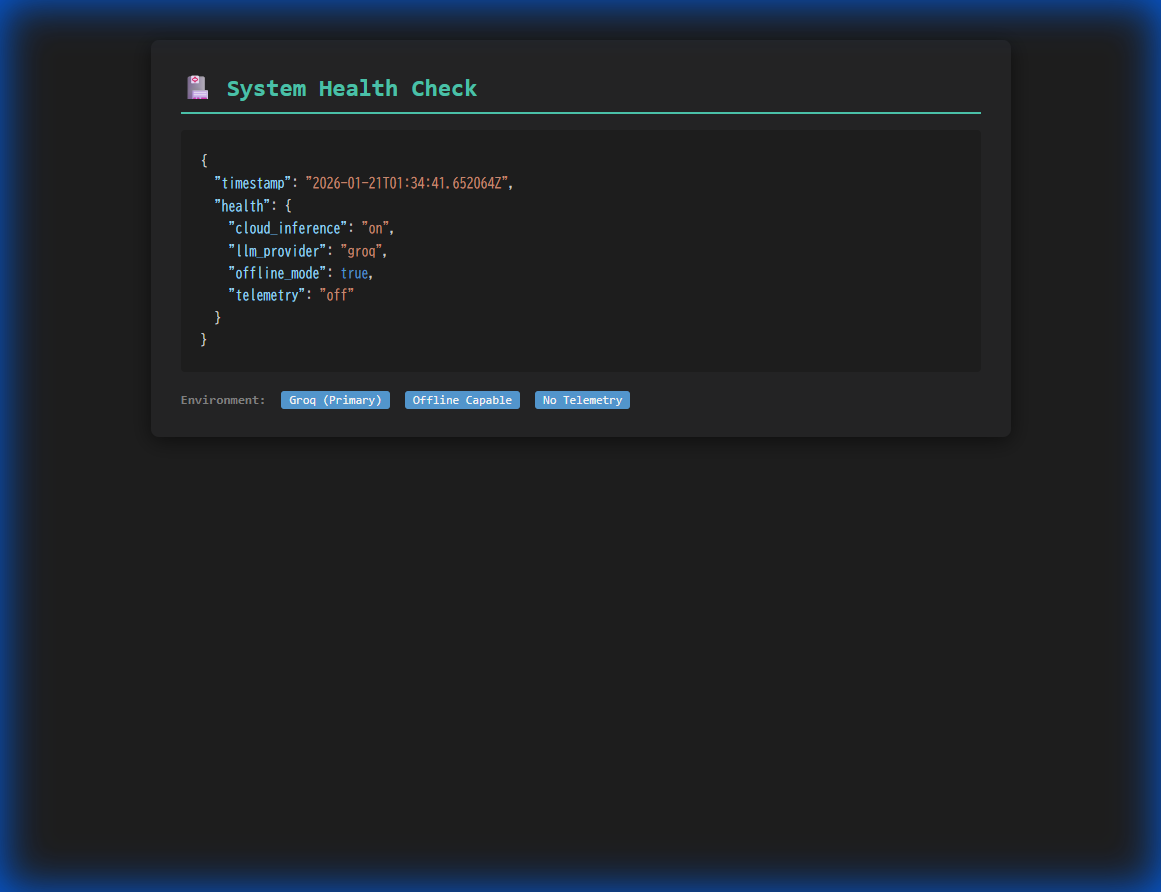The width and height of the screenshot is (1161, 892).
Task: Click the "Environment:" label
Action: coord(222,399)
